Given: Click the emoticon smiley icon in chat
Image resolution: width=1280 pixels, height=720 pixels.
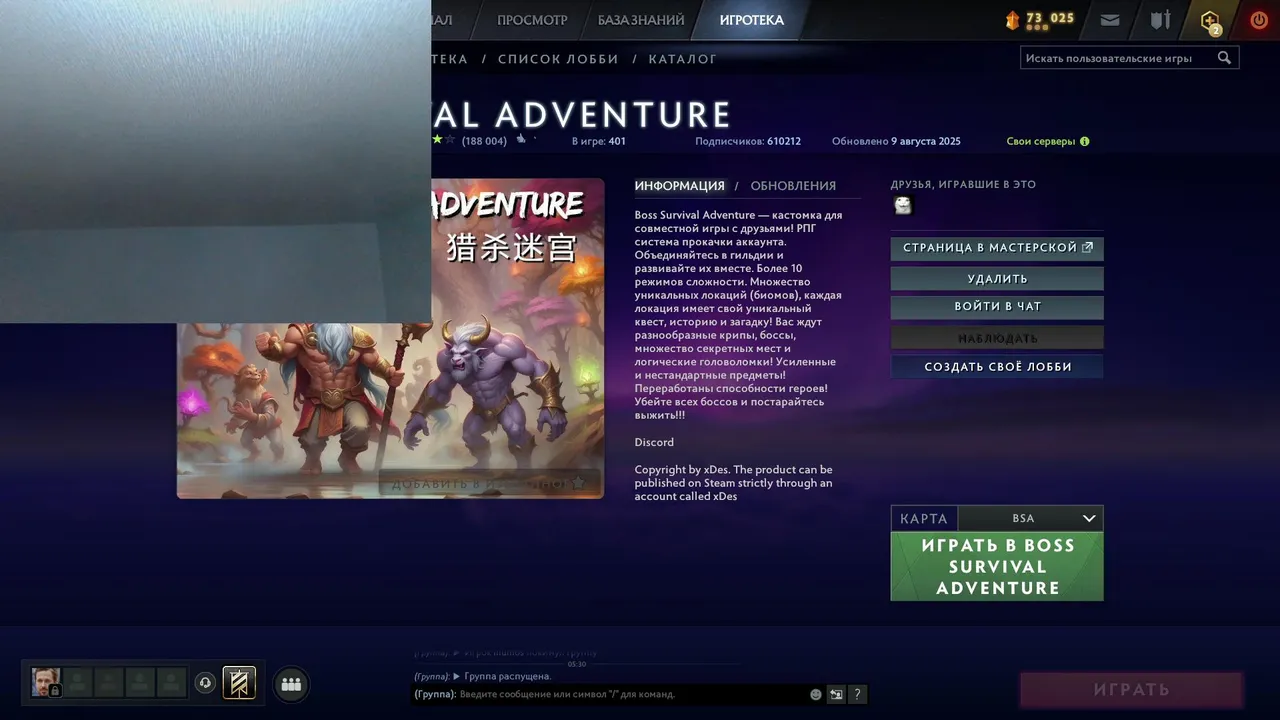Looking at the screenshot, I should pos(816,694).
